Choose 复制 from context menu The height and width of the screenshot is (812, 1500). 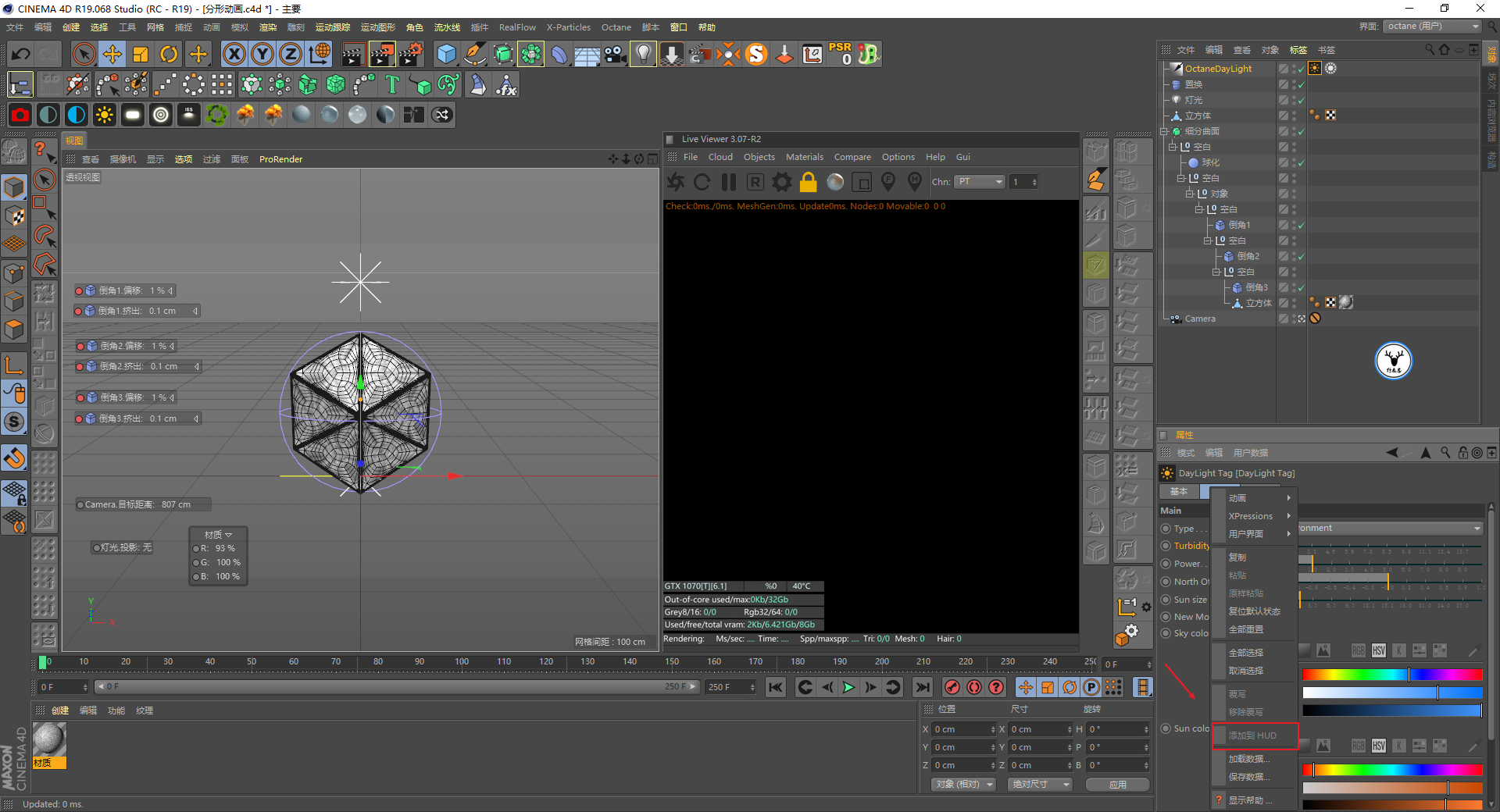pyautogui.click(x=1255, y=557)
